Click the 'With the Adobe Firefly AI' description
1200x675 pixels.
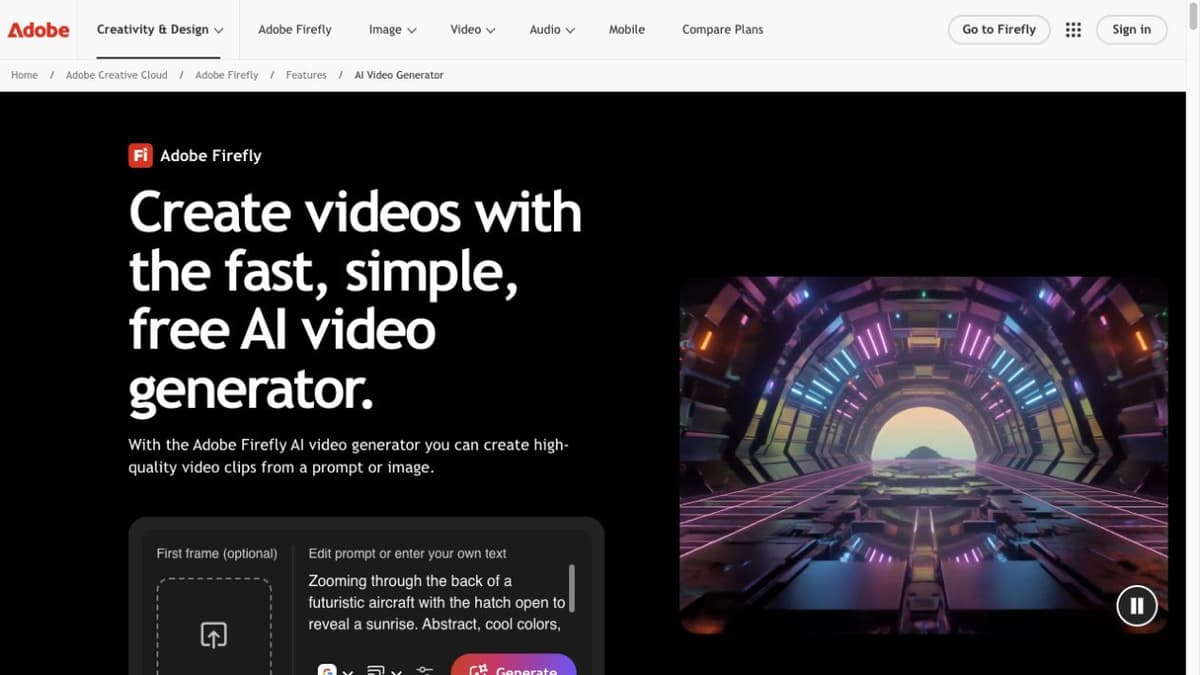348,455
